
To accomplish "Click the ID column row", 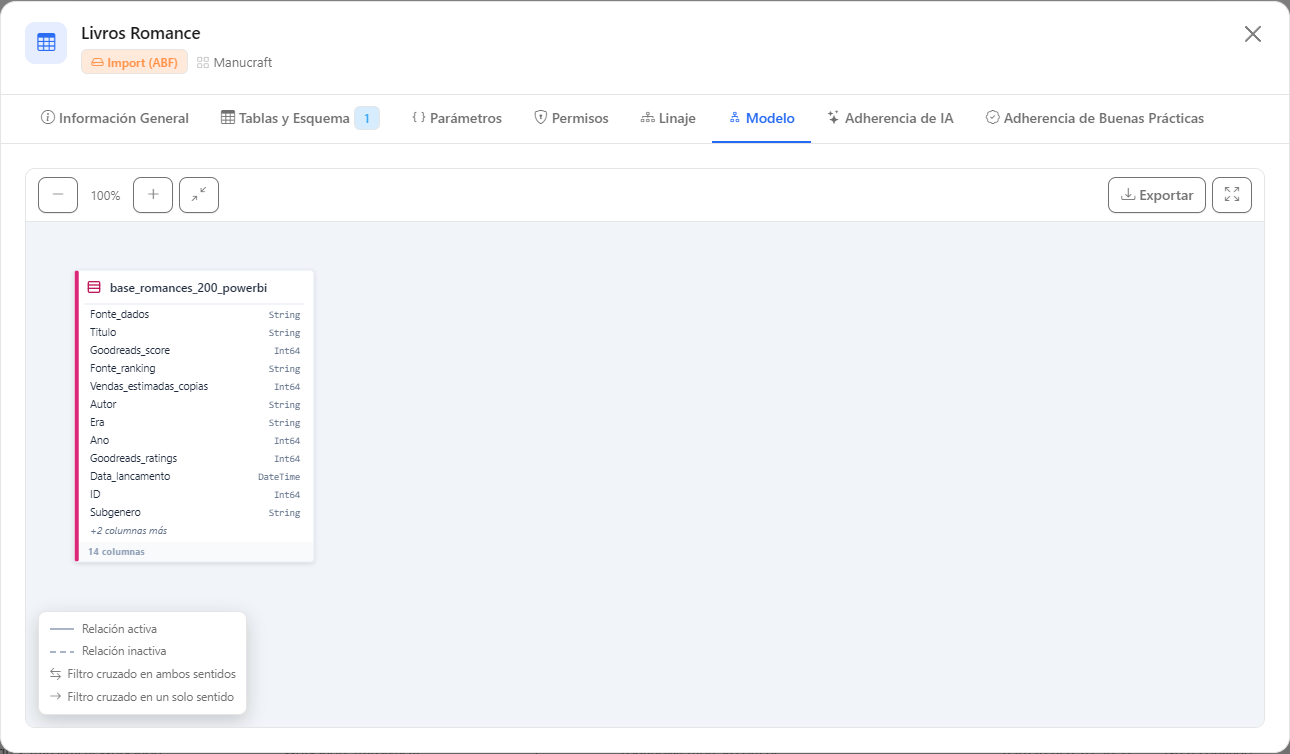I will tap(195, 494).
